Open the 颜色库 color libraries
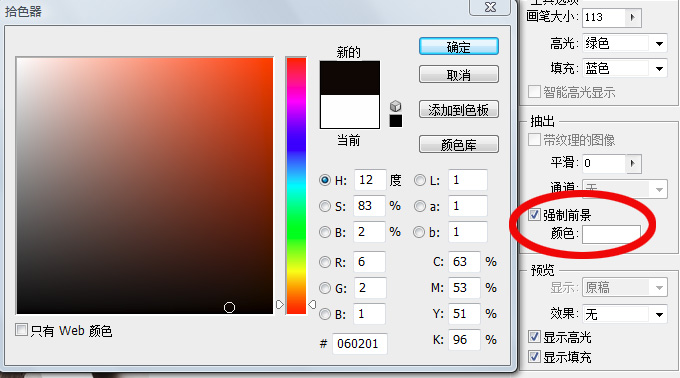Viewport: 680px width, 378px height. (459, 144)
